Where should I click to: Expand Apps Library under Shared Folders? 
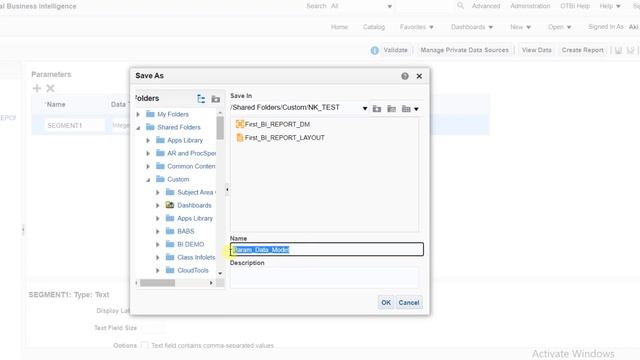[148, 140]
